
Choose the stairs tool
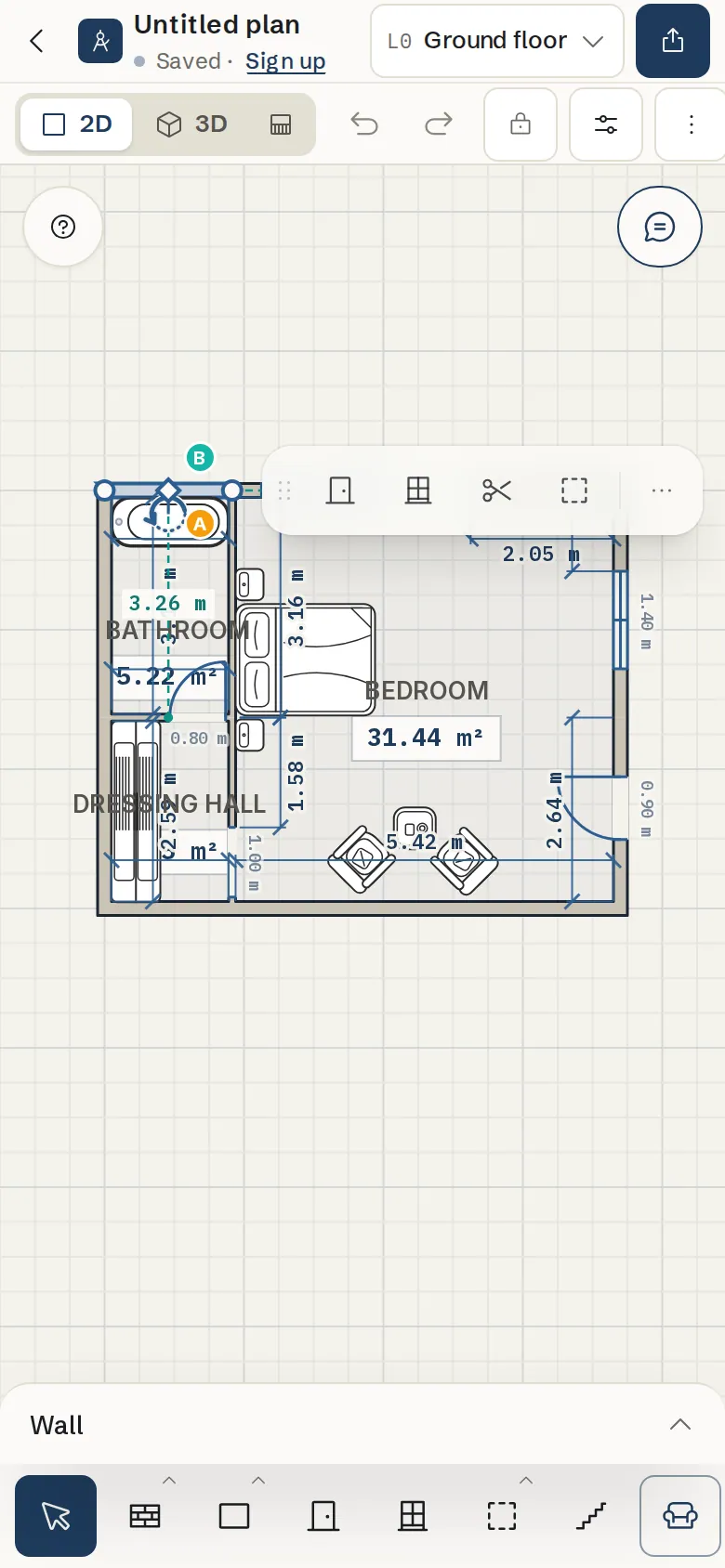[x=591, y=1516]
